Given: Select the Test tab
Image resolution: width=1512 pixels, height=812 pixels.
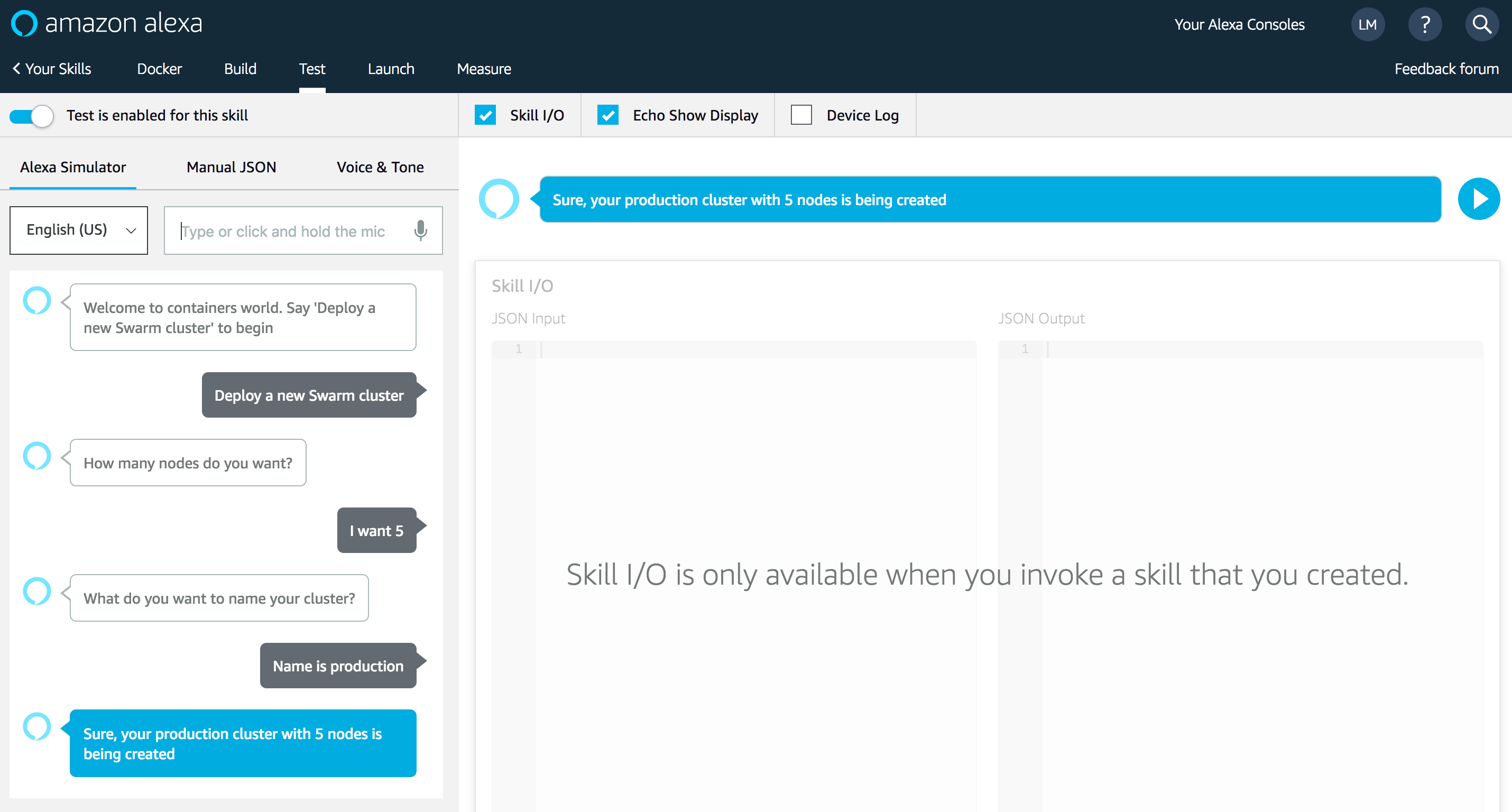Looking at the screenshot, I should pyautogui.click(x=312, y=69).
